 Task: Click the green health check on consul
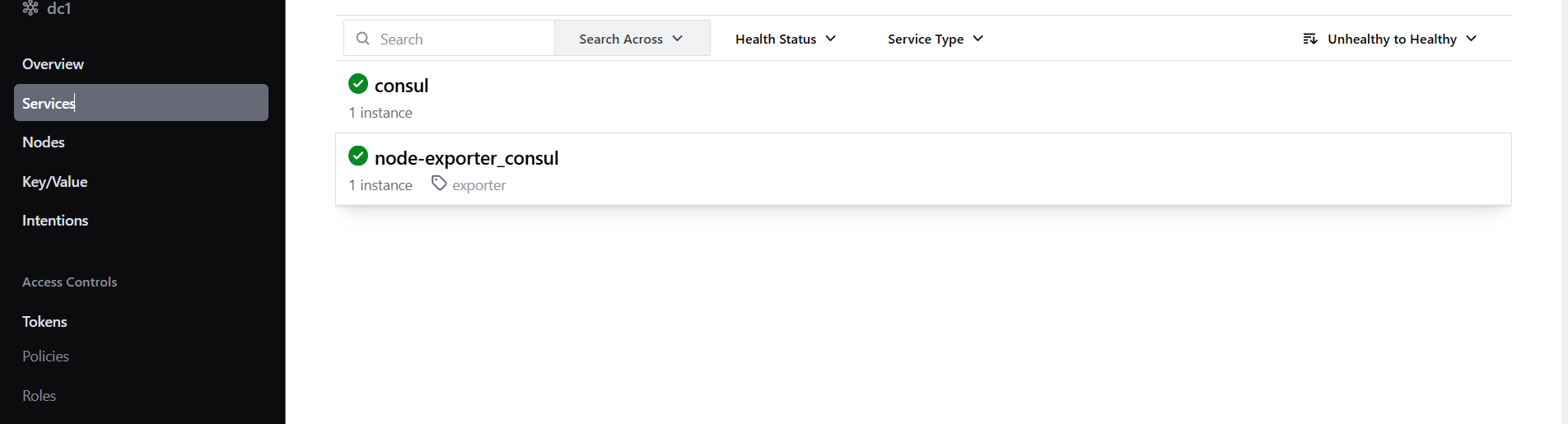pyautogui.click(x=358, y=83)
